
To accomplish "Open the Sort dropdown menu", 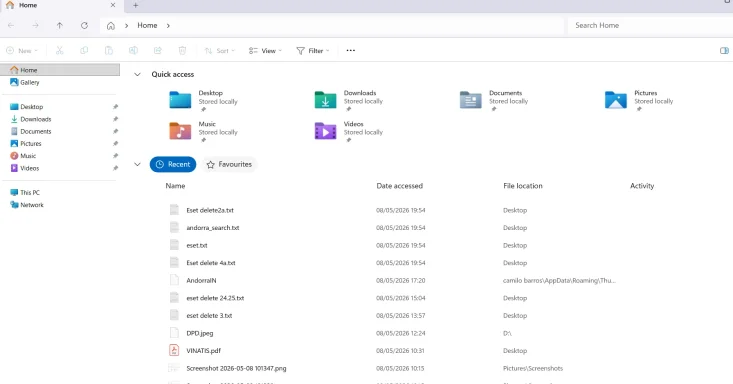I will 220,51.
